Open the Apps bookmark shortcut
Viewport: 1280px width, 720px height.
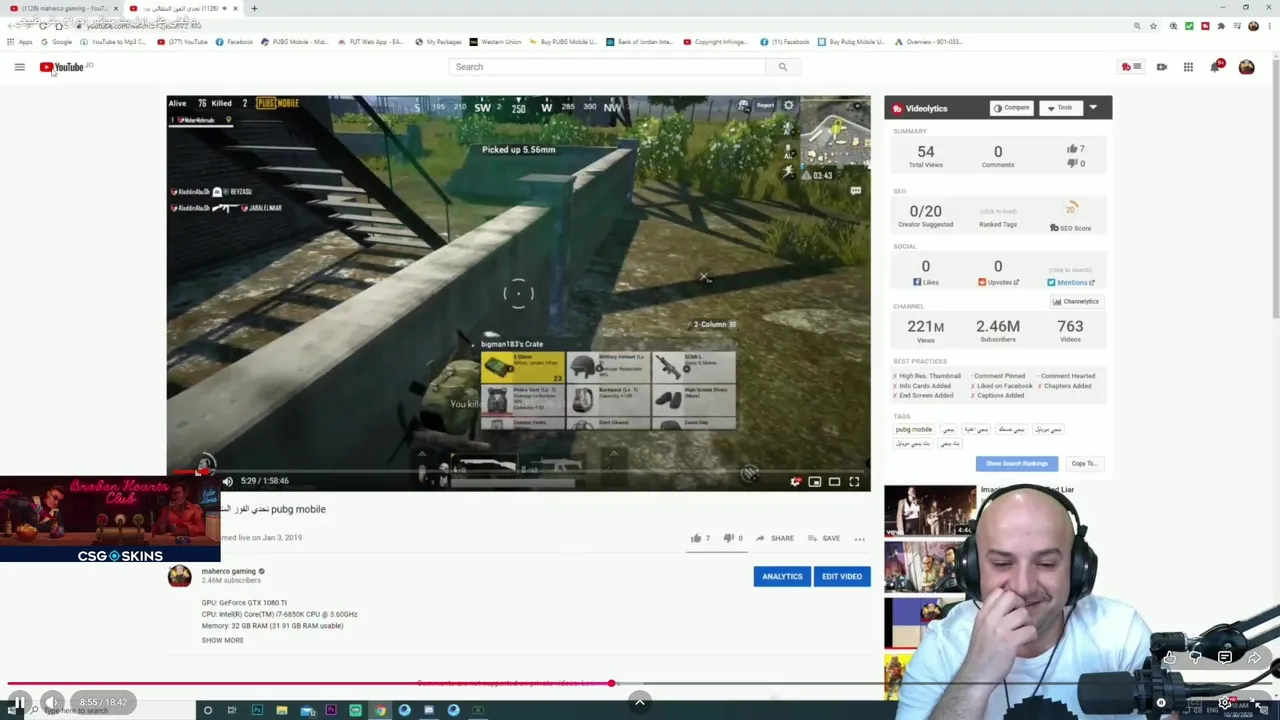click(19, 42)
